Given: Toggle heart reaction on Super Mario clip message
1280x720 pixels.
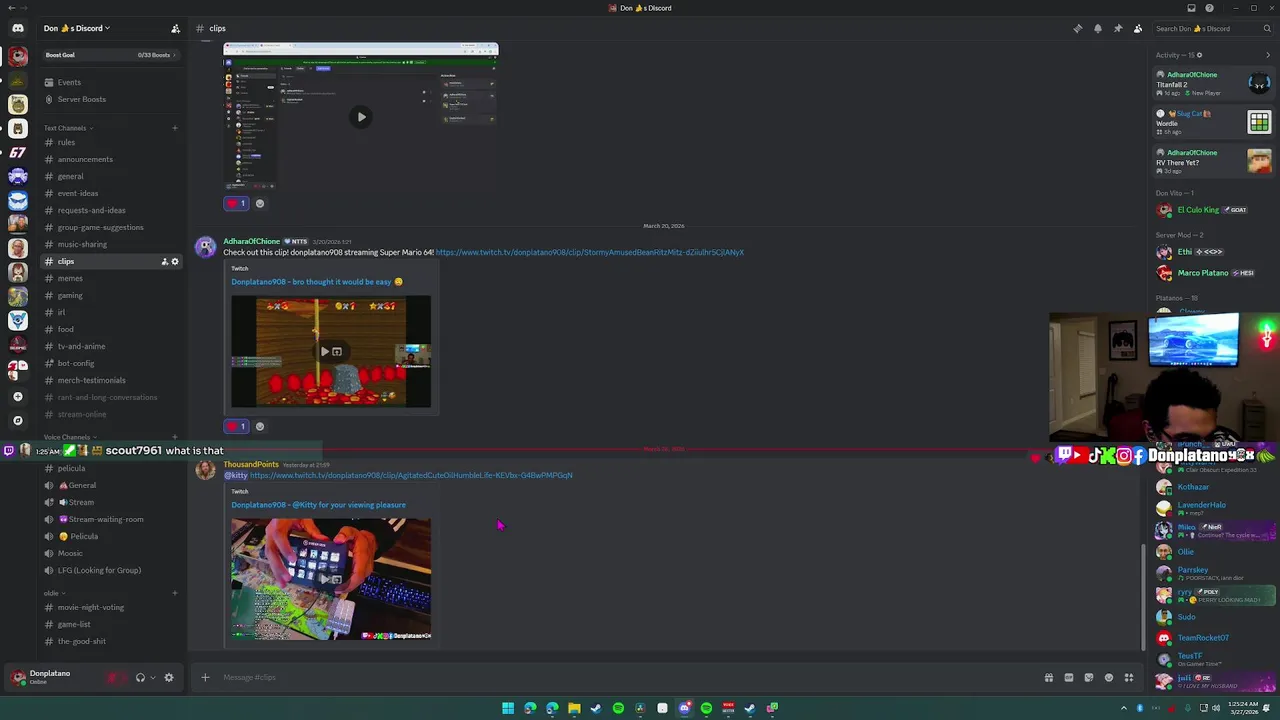Looking at the screenshot, I should pyautogui.click(x=236, y=427).
